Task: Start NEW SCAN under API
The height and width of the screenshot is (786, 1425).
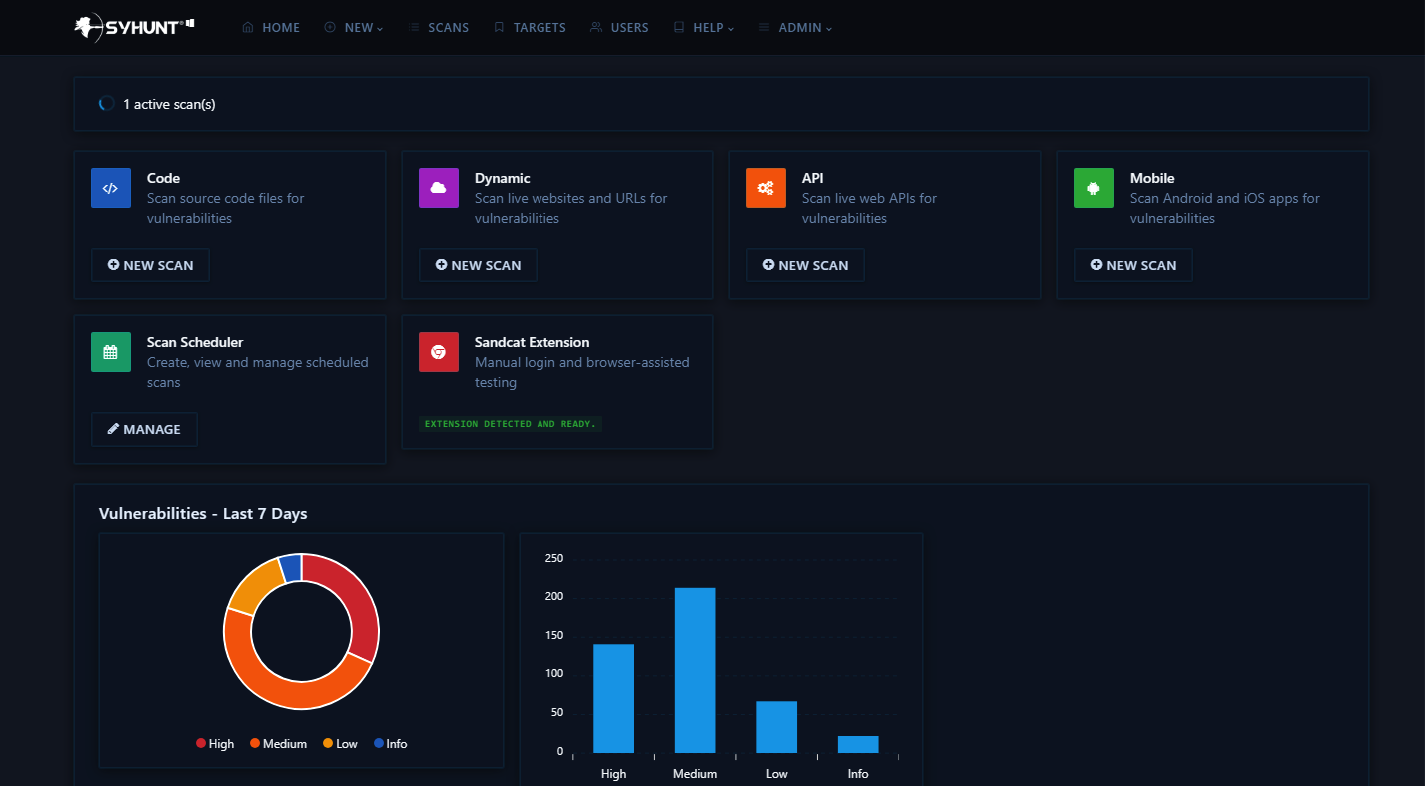Action: click(x=805, y=265)
